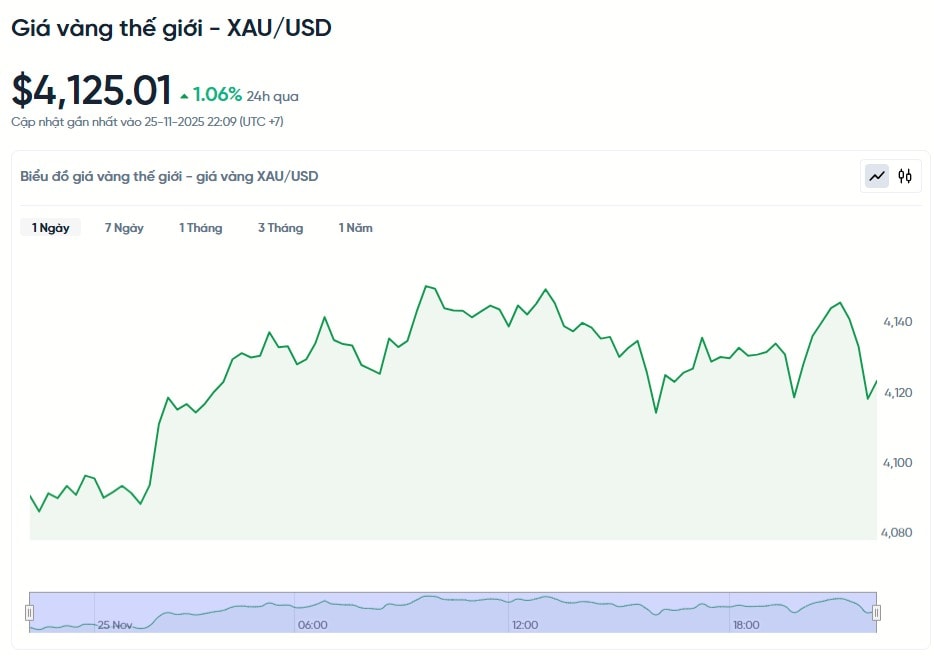The width and height of the screenshot is (934, 656).
Task: Click the Biểu đồ giá vàng chart title
Action: pos(169,176)
